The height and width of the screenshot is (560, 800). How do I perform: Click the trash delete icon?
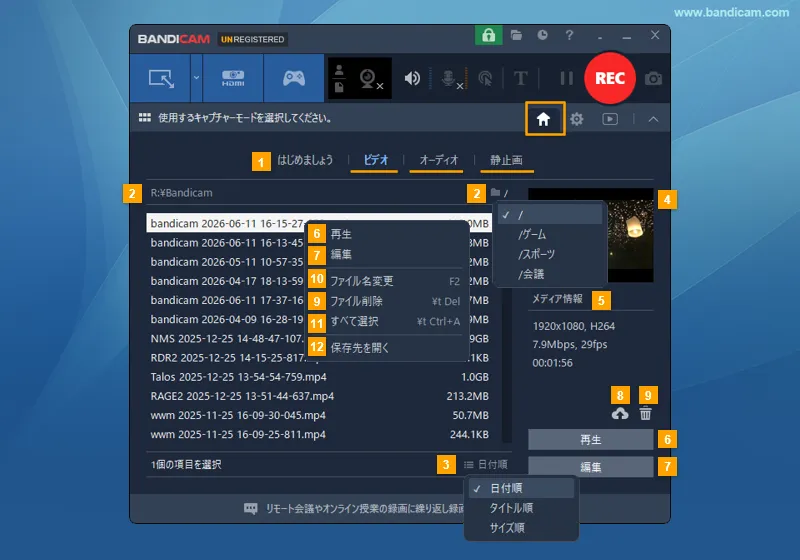pos(645,413)
